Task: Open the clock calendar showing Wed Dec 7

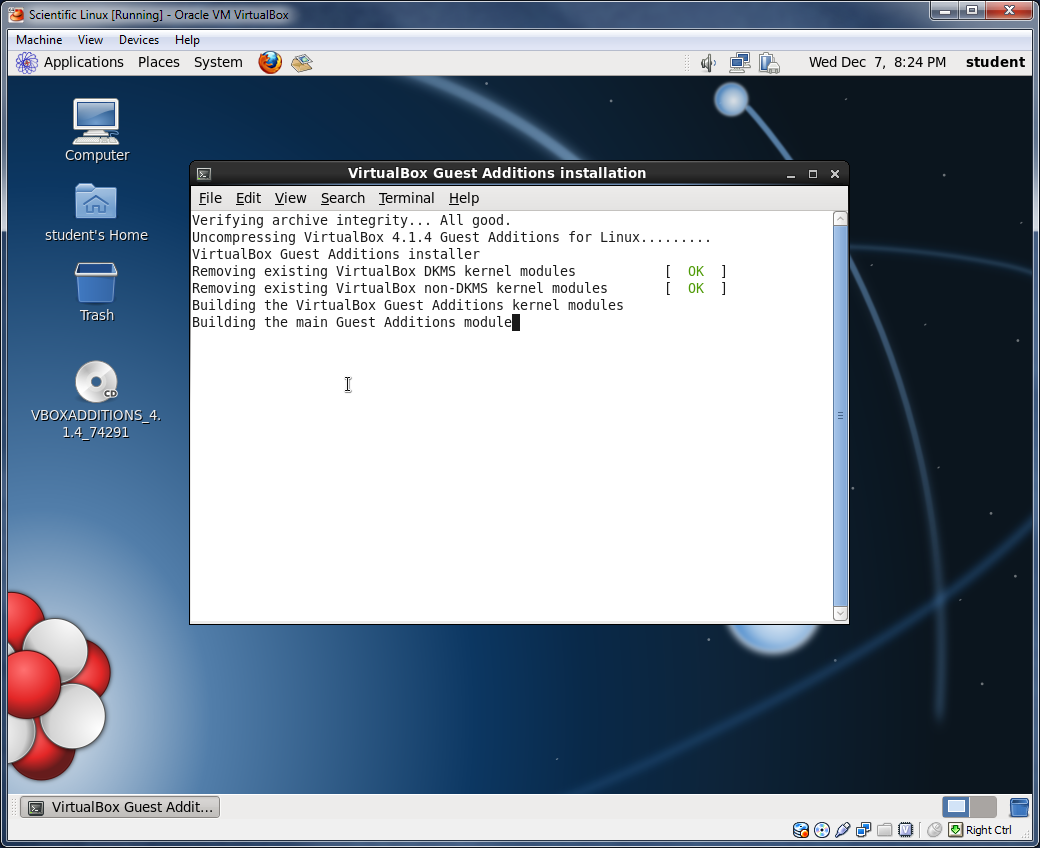Action: 877,62
